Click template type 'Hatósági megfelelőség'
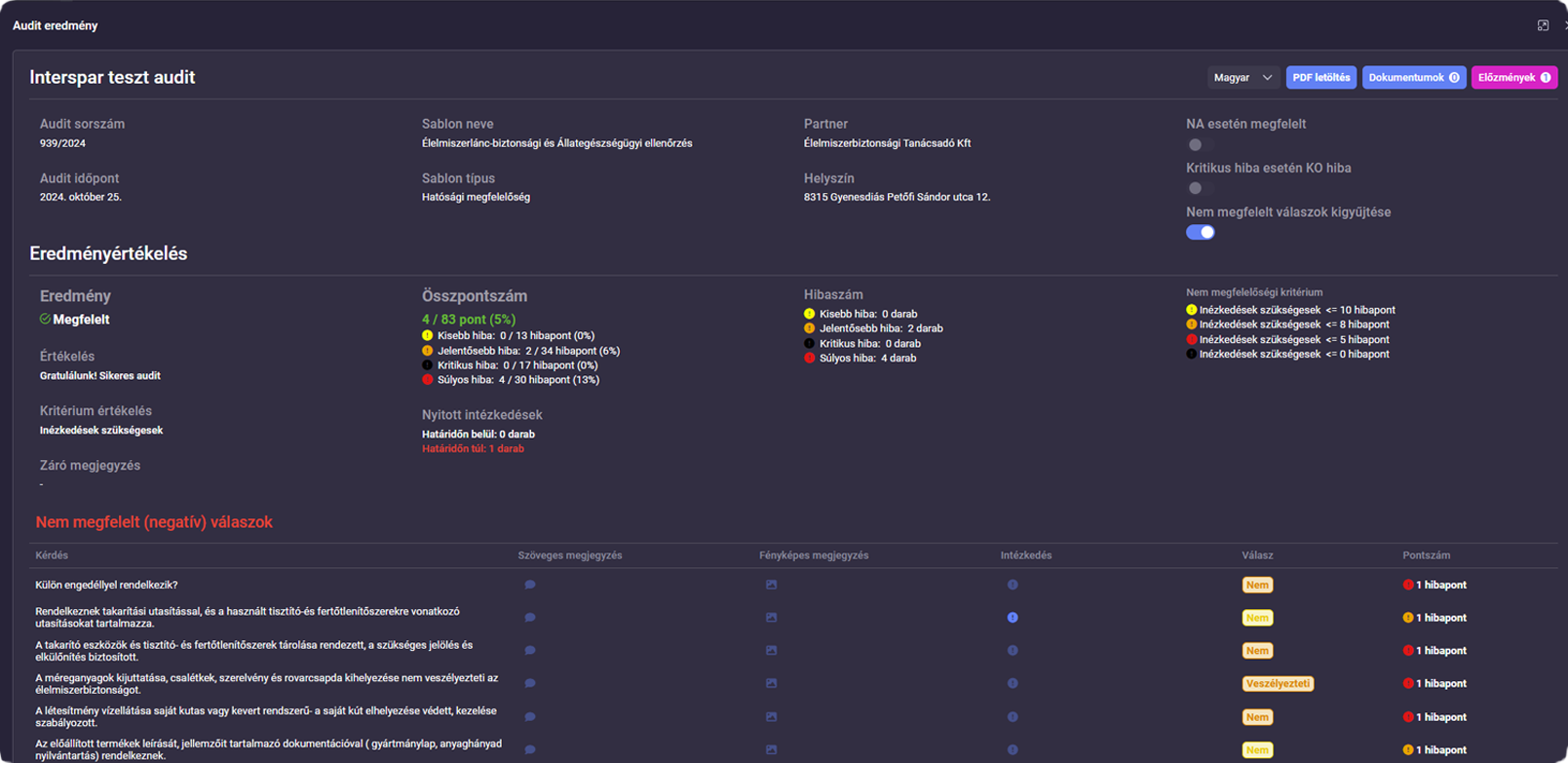This screenshot has width=1568, height=763. pos(476,197)
